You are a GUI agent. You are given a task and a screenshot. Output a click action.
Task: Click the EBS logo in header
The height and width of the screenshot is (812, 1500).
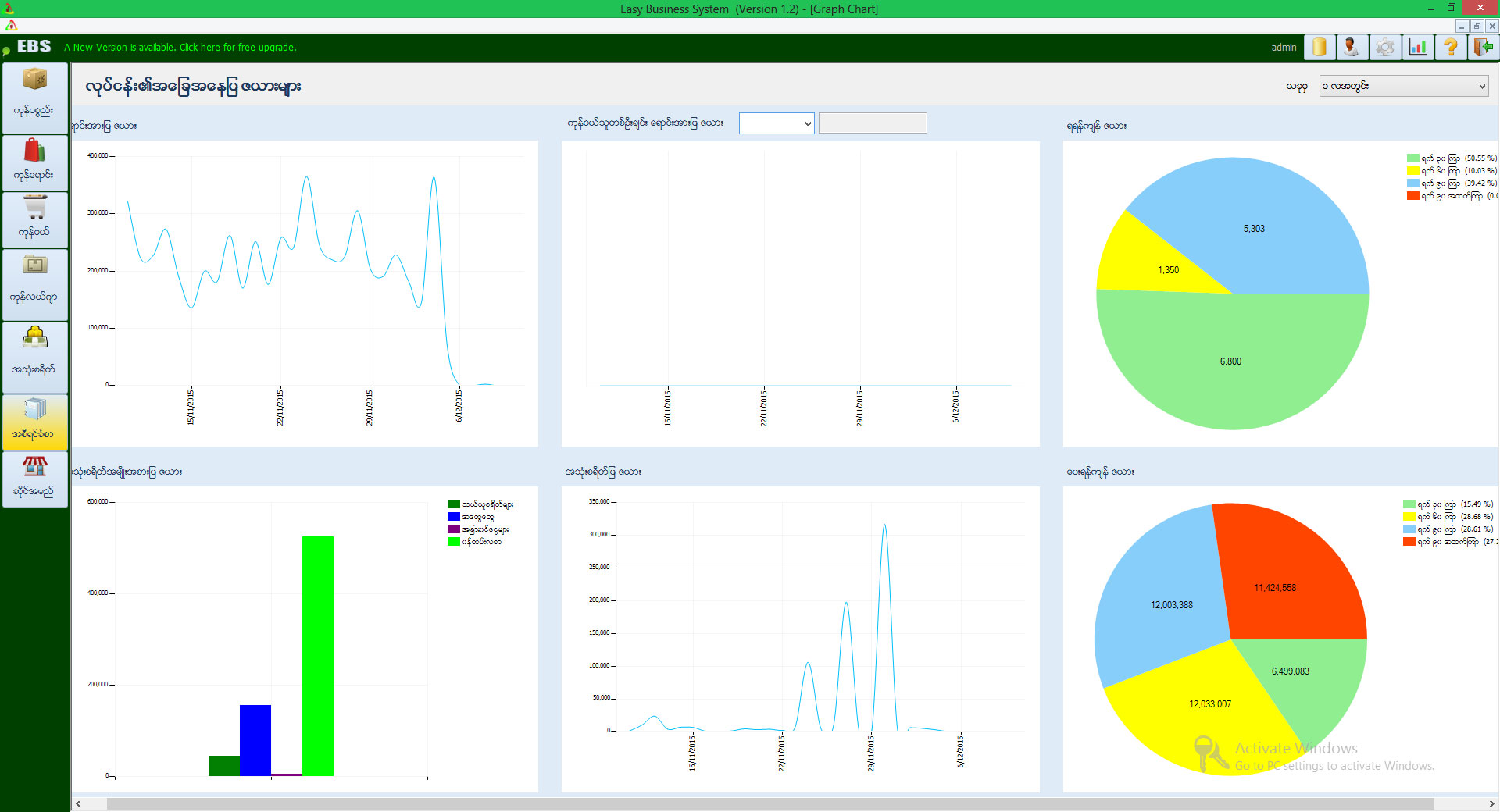point(34,47)
